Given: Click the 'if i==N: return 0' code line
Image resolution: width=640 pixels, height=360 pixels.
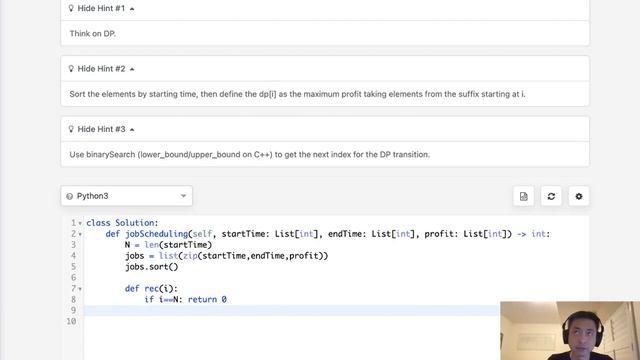Looking at the screenshot, I should pyautogui.click(x=185, y=299).
